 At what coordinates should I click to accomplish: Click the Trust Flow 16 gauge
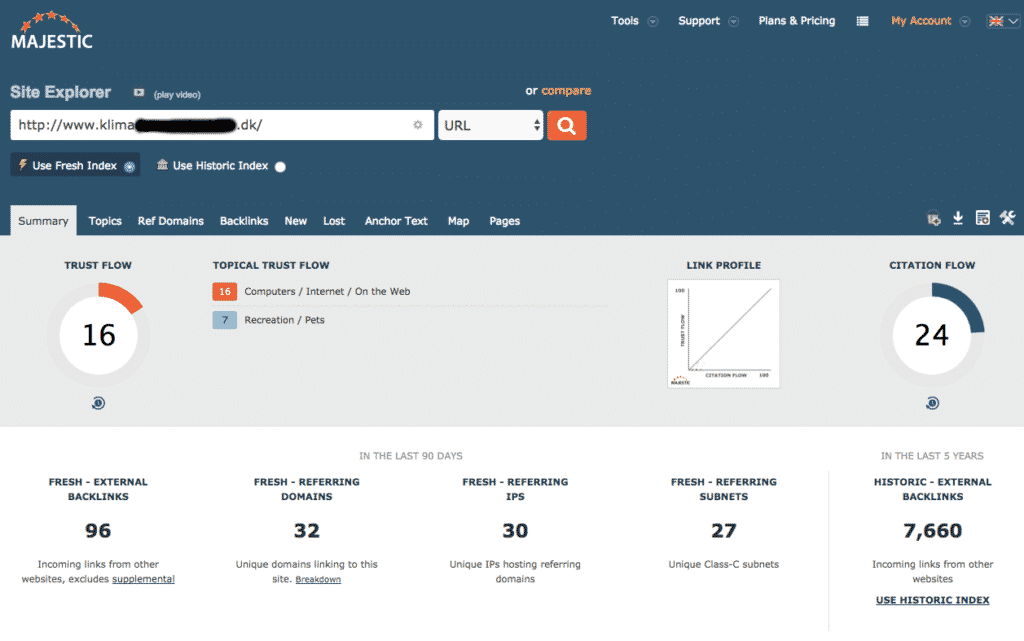click(99, 335)
